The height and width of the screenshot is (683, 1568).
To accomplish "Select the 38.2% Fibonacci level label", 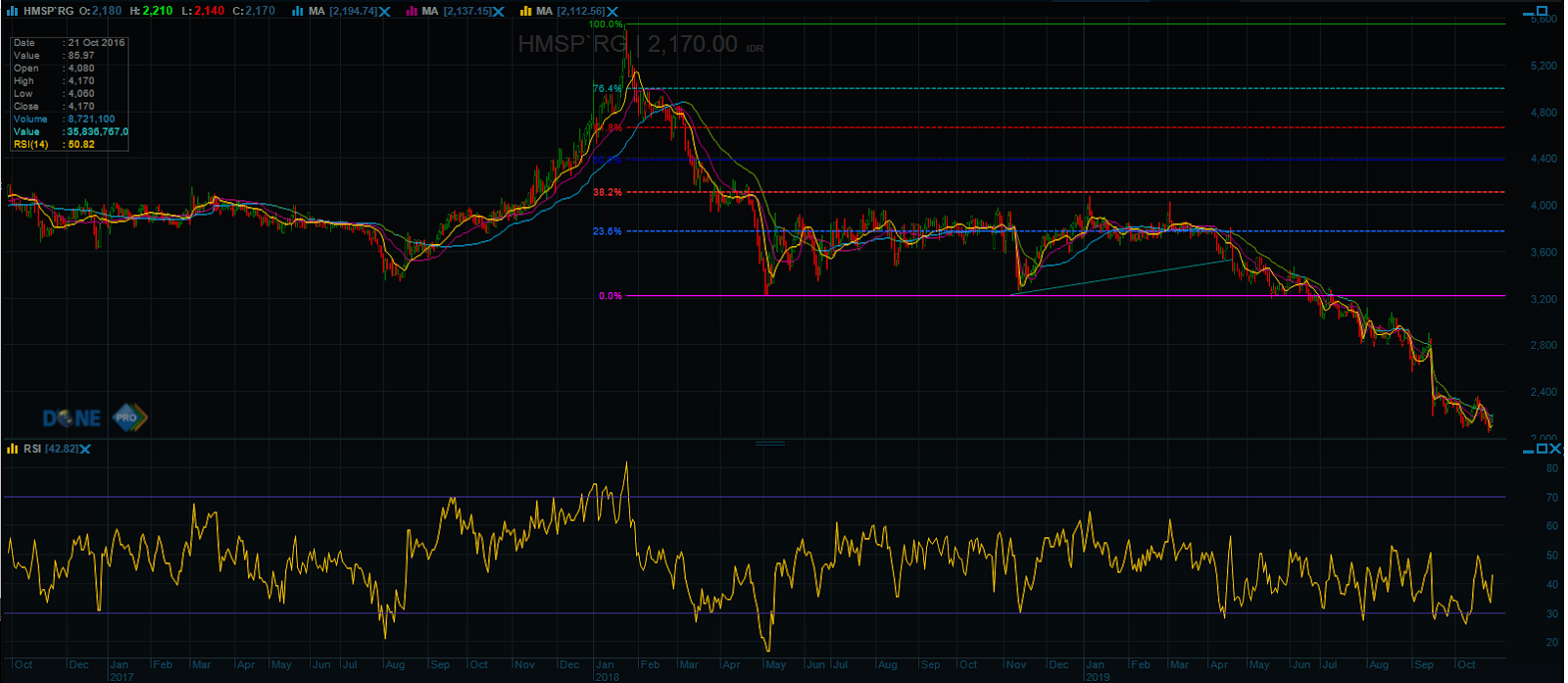I will 608,192.
